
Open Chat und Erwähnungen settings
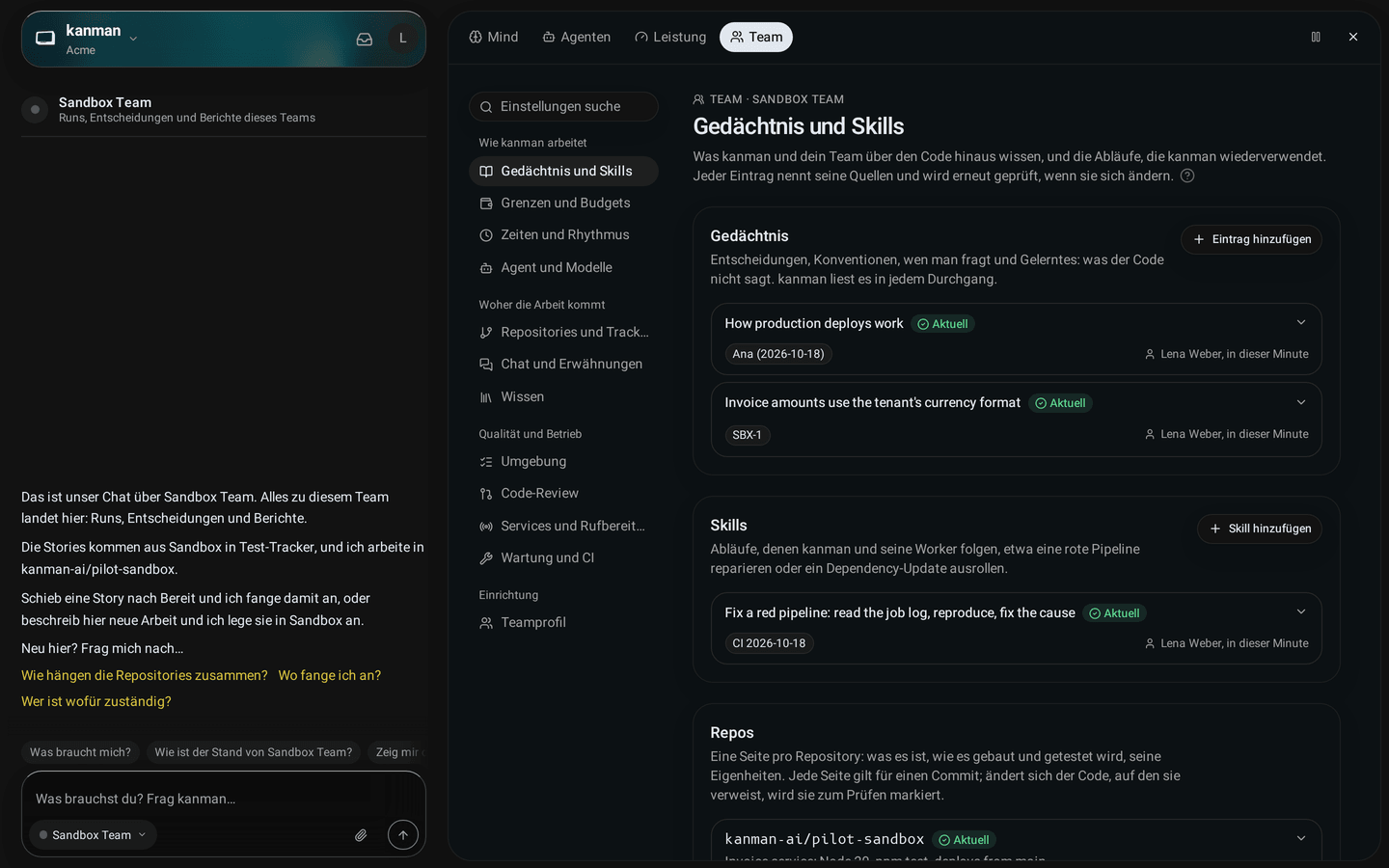563,364
